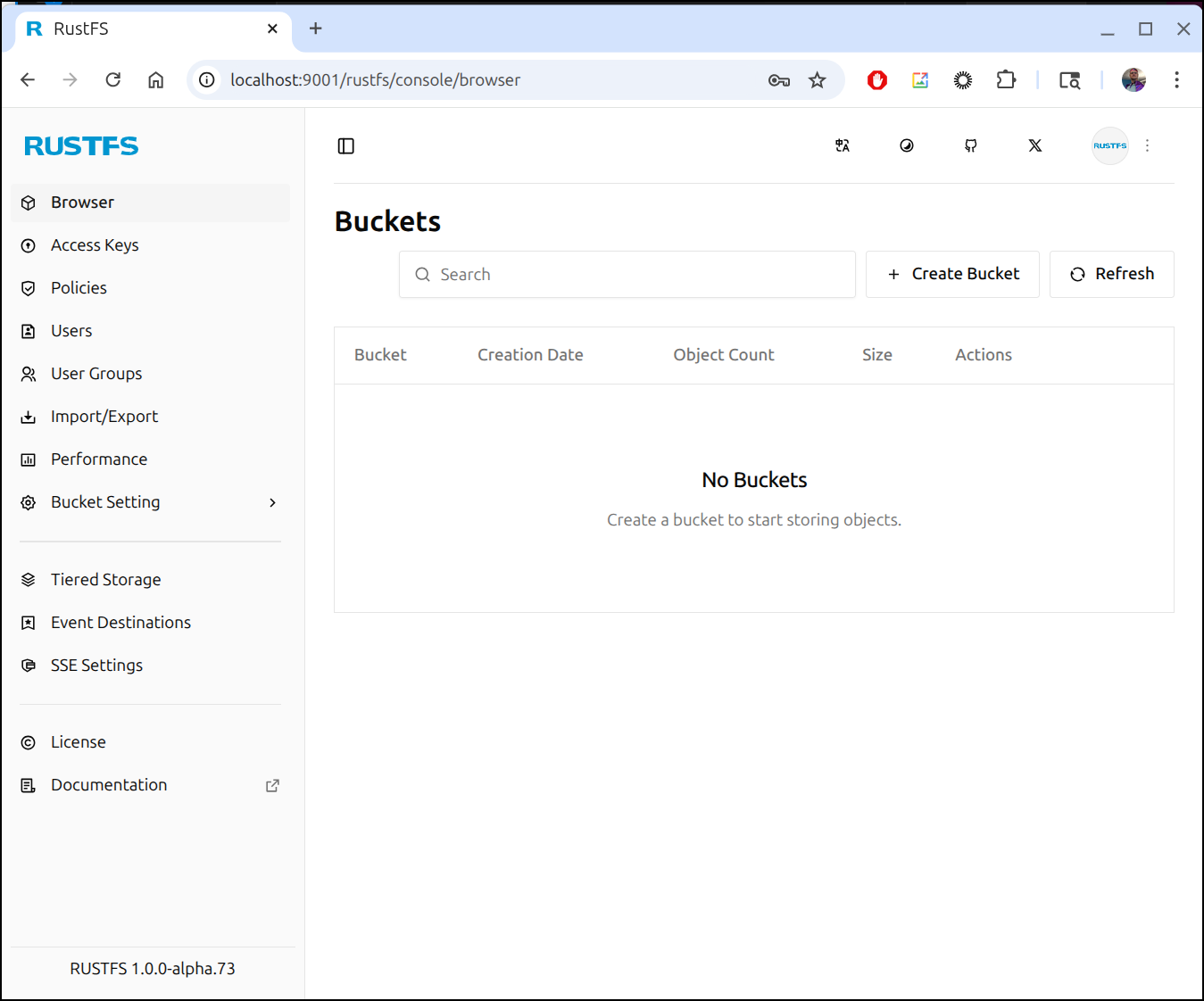Screen dimensions: 1204x1001
Task: Open Documentation external link
Action: click(272, 786)
